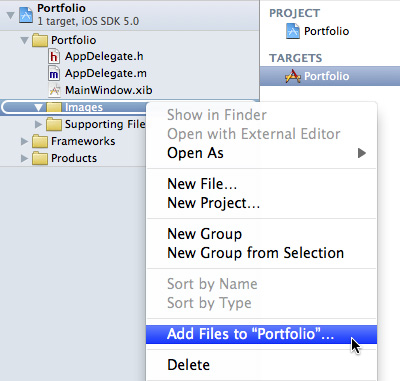Expand the Products group triangle
The width and height of the screenshot is (400, 381).
(24, 158)
